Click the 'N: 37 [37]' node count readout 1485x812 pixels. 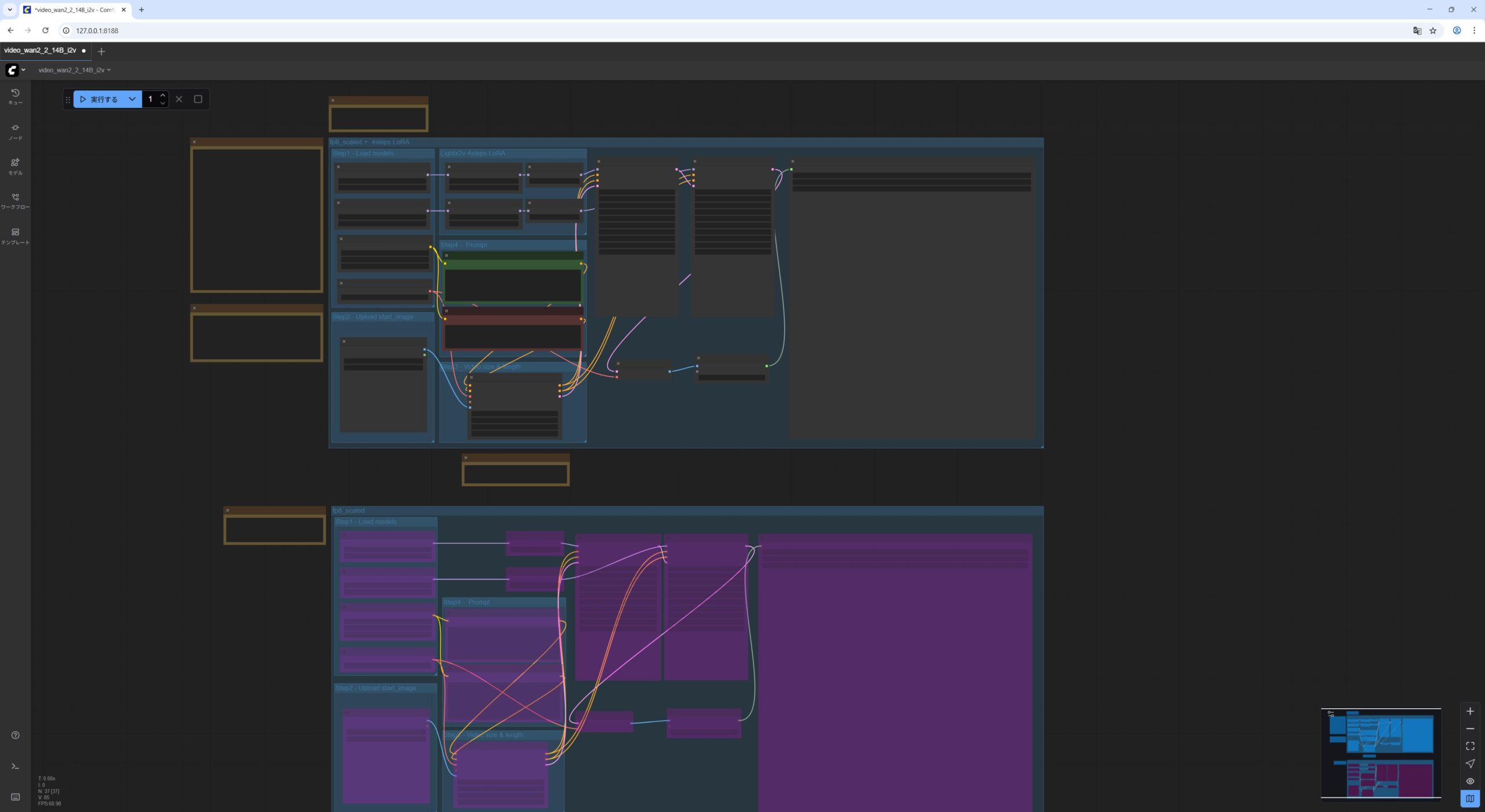pyautogui.click(x=49, y=791)
